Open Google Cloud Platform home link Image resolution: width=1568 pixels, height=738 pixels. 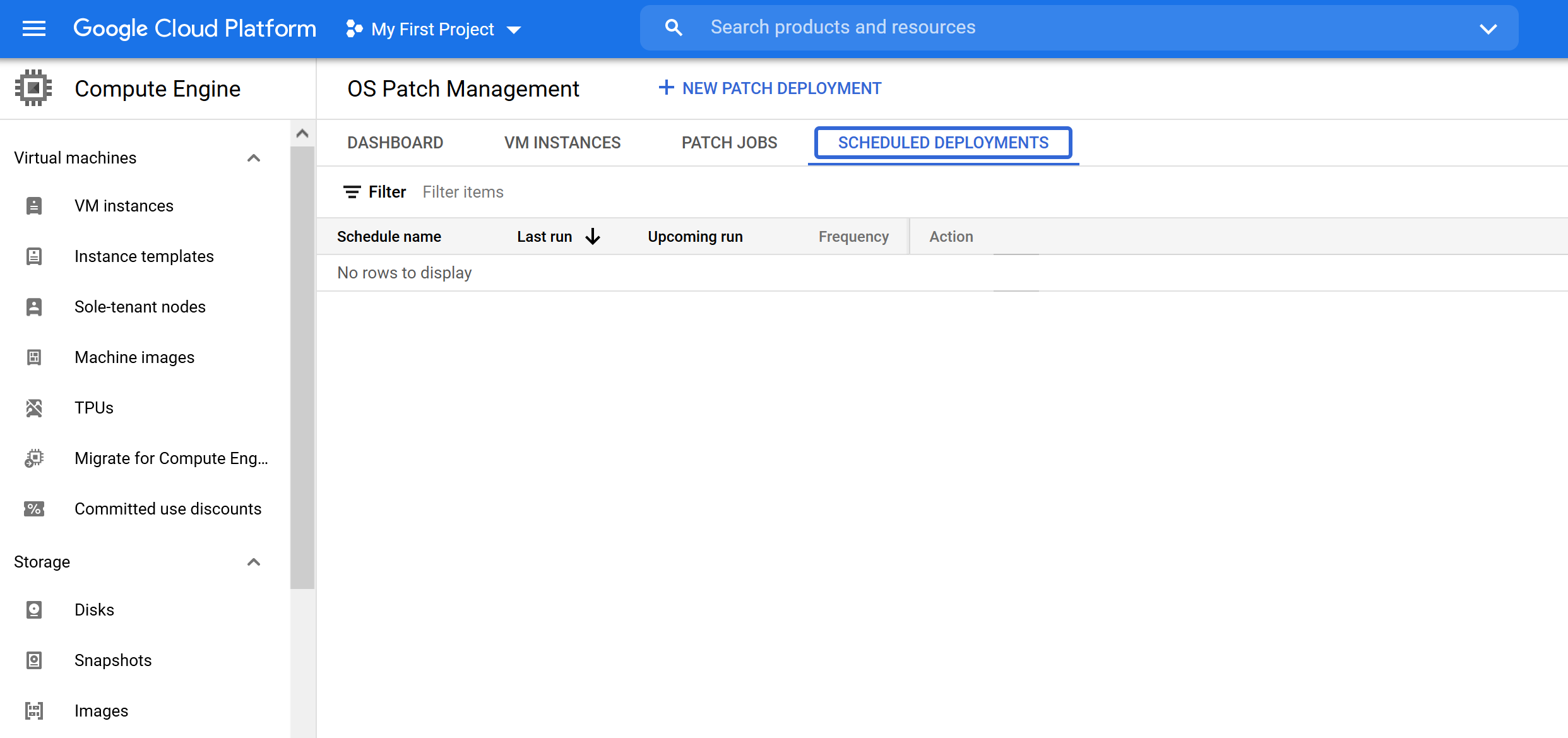tap(194, 28)
